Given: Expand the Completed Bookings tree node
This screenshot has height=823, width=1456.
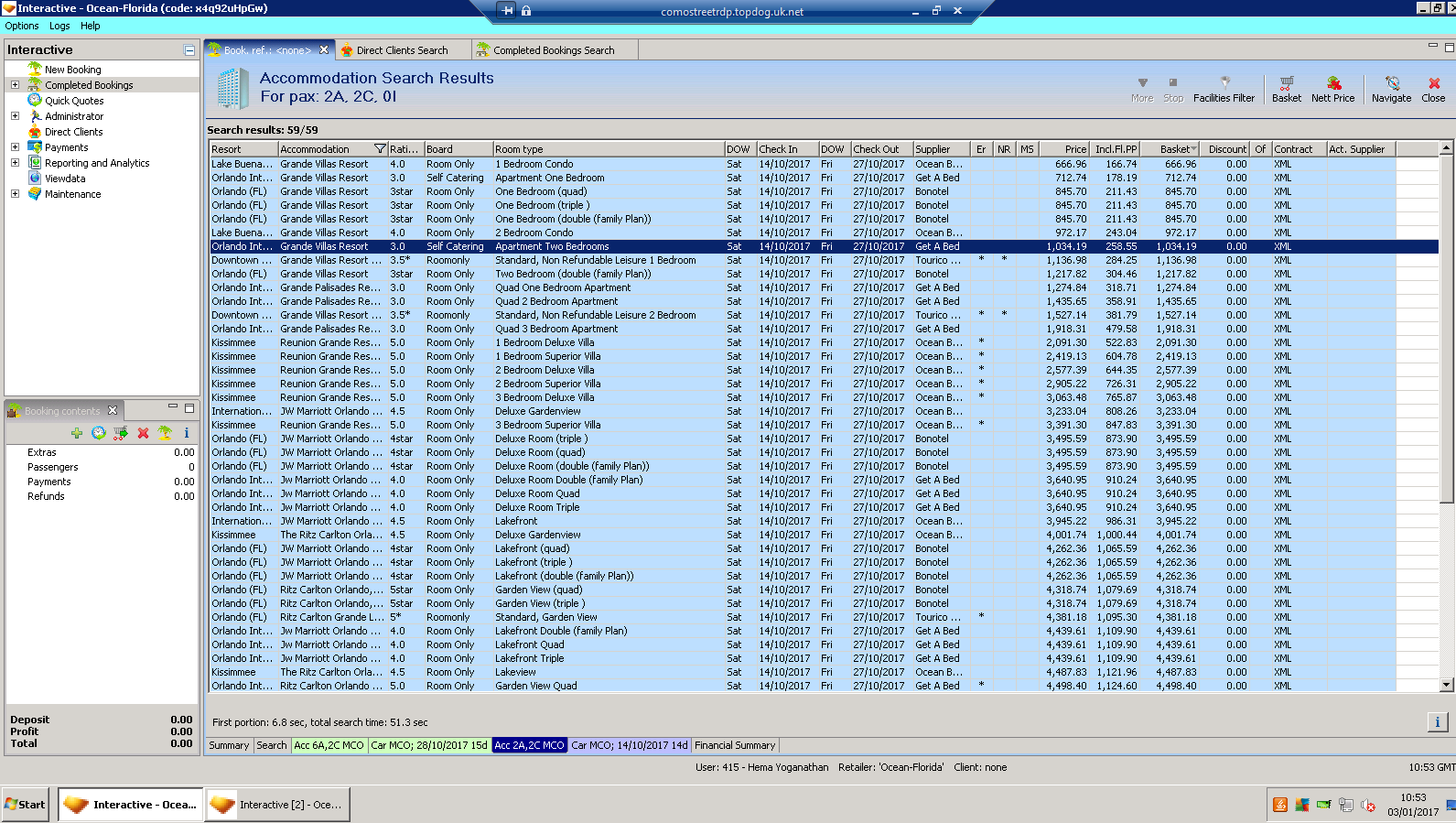Looking at the screenshot, I should point(15,84).
